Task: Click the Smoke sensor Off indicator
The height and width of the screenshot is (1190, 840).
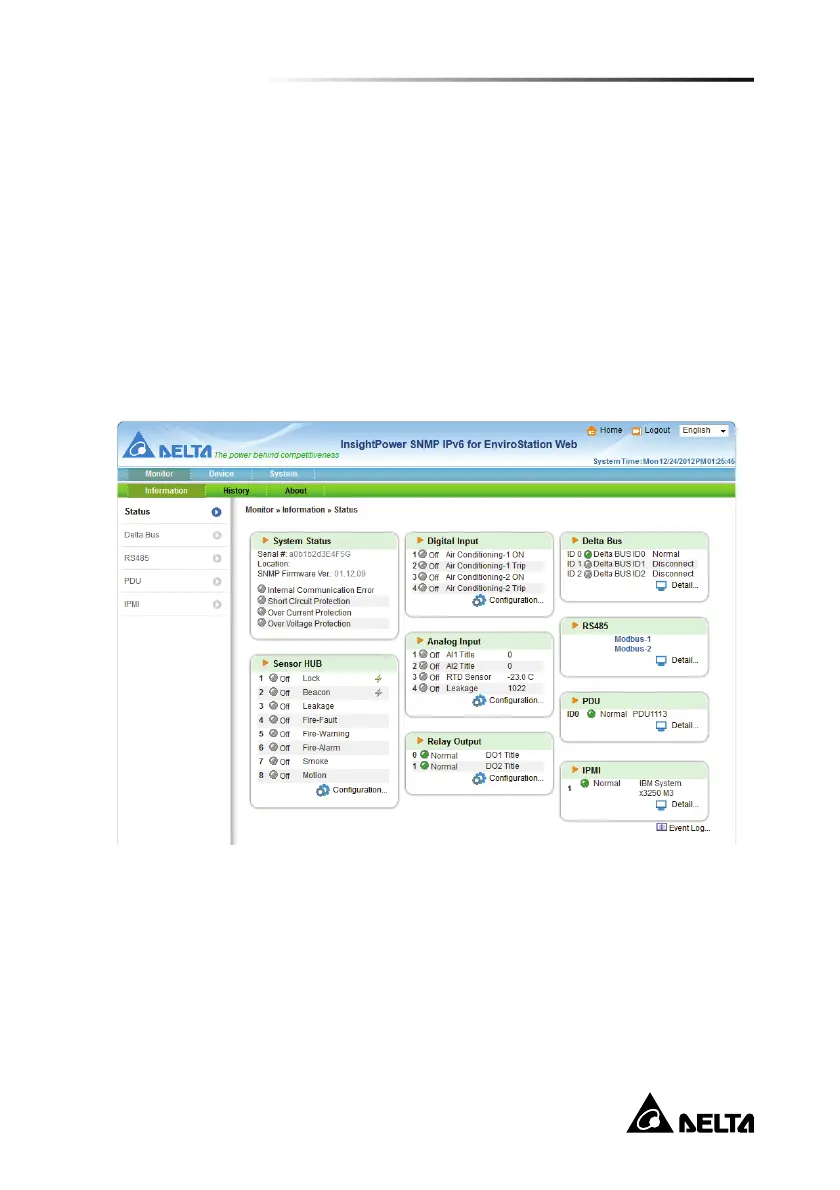Action: coord(273,761)
